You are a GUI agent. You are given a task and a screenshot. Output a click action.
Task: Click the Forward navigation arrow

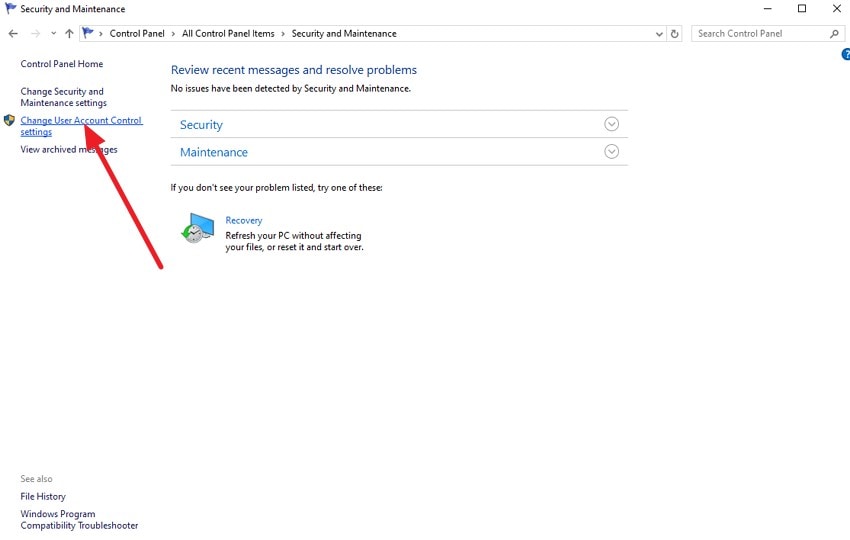pos(35,34)
